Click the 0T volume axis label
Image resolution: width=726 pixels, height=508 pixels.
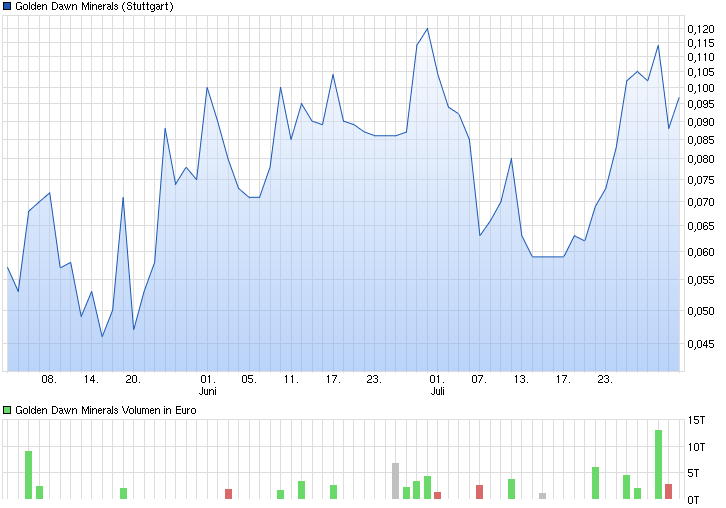pyautogui.click(x=693, y=500)
